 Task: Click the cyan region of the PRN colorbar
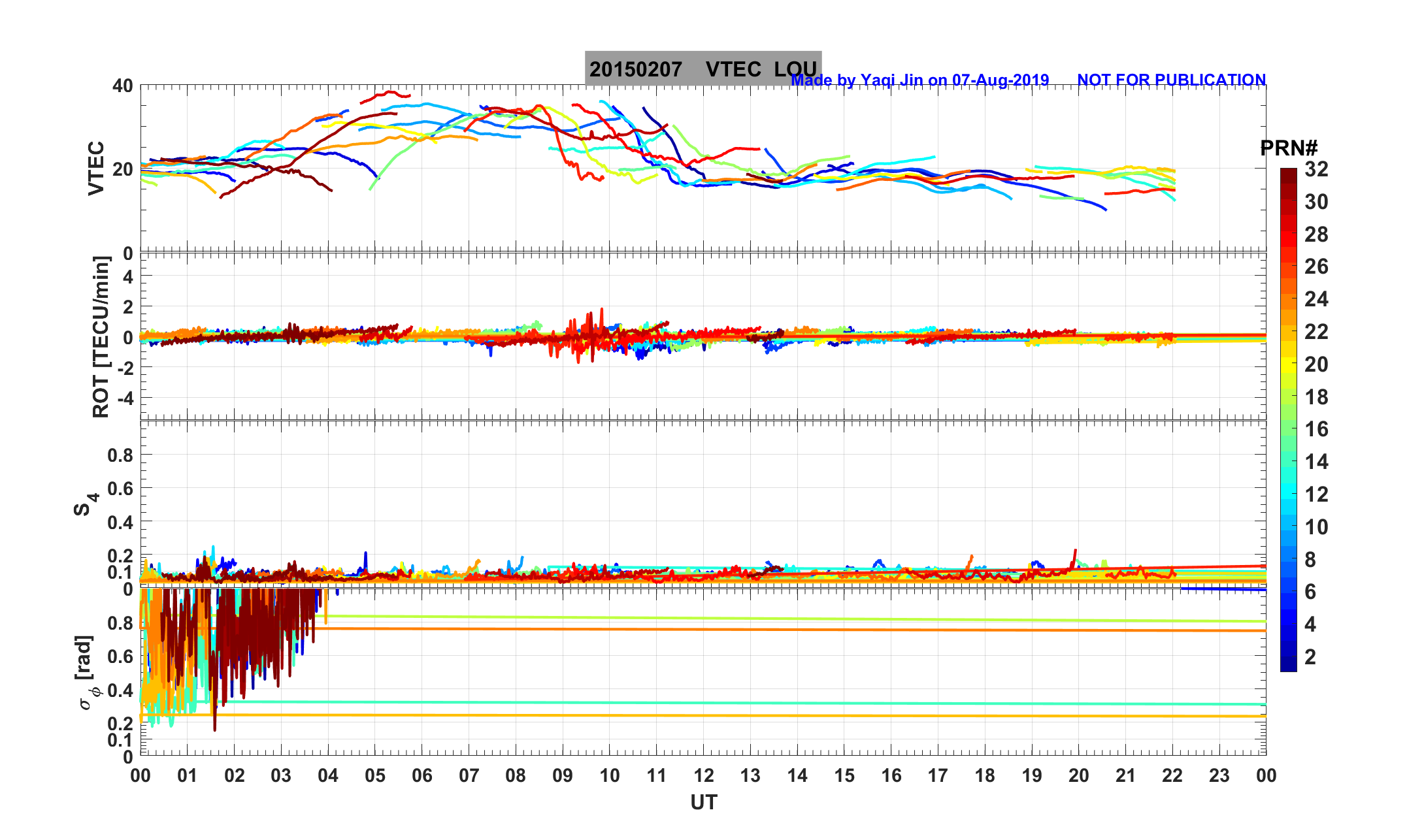(1288, 490)
